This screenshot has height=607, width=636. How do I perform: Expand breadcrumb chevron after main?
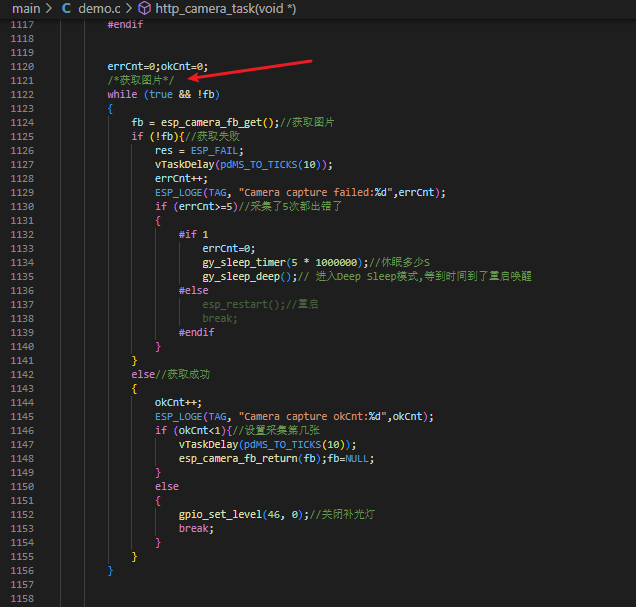pyautogui.click(x=49, y=9)
